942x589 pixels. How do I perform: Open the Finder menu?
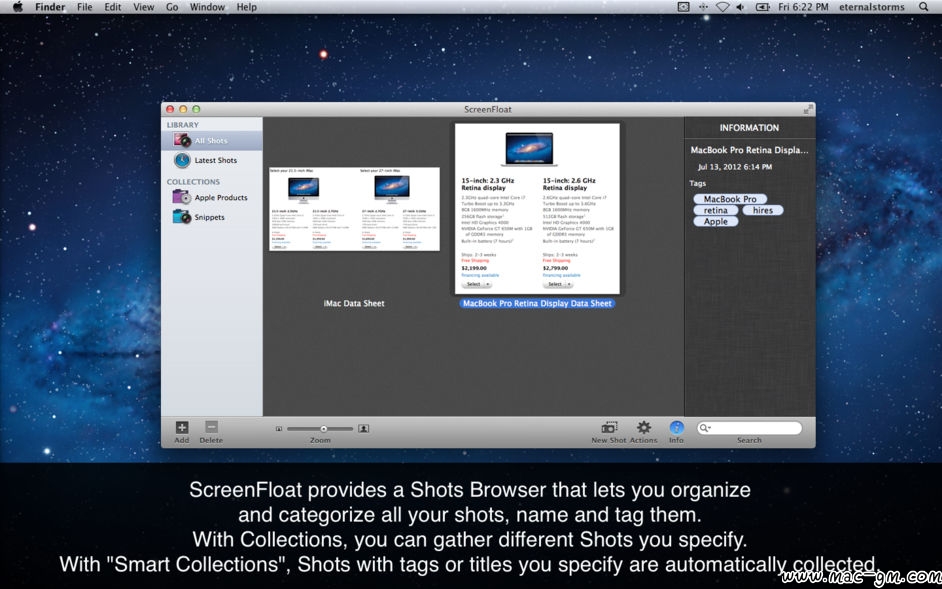click(x=50, y=7)
